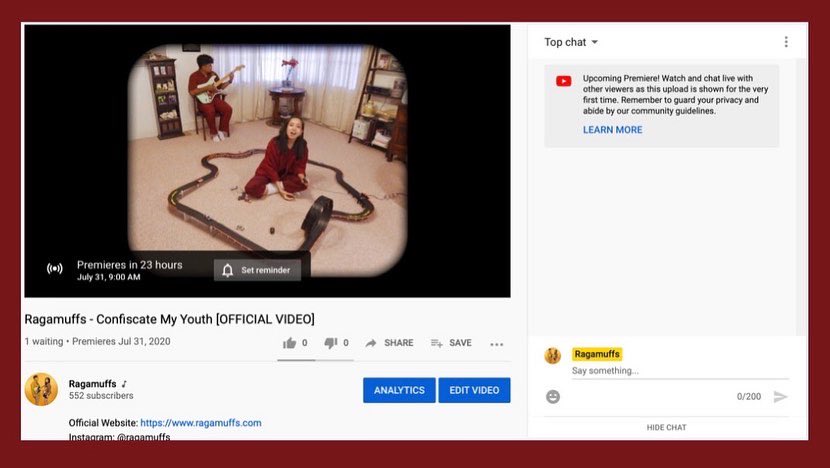This screenshot has height=468, width=830.
Task: Open the Top chat dropdown
Action: point(571,42)
